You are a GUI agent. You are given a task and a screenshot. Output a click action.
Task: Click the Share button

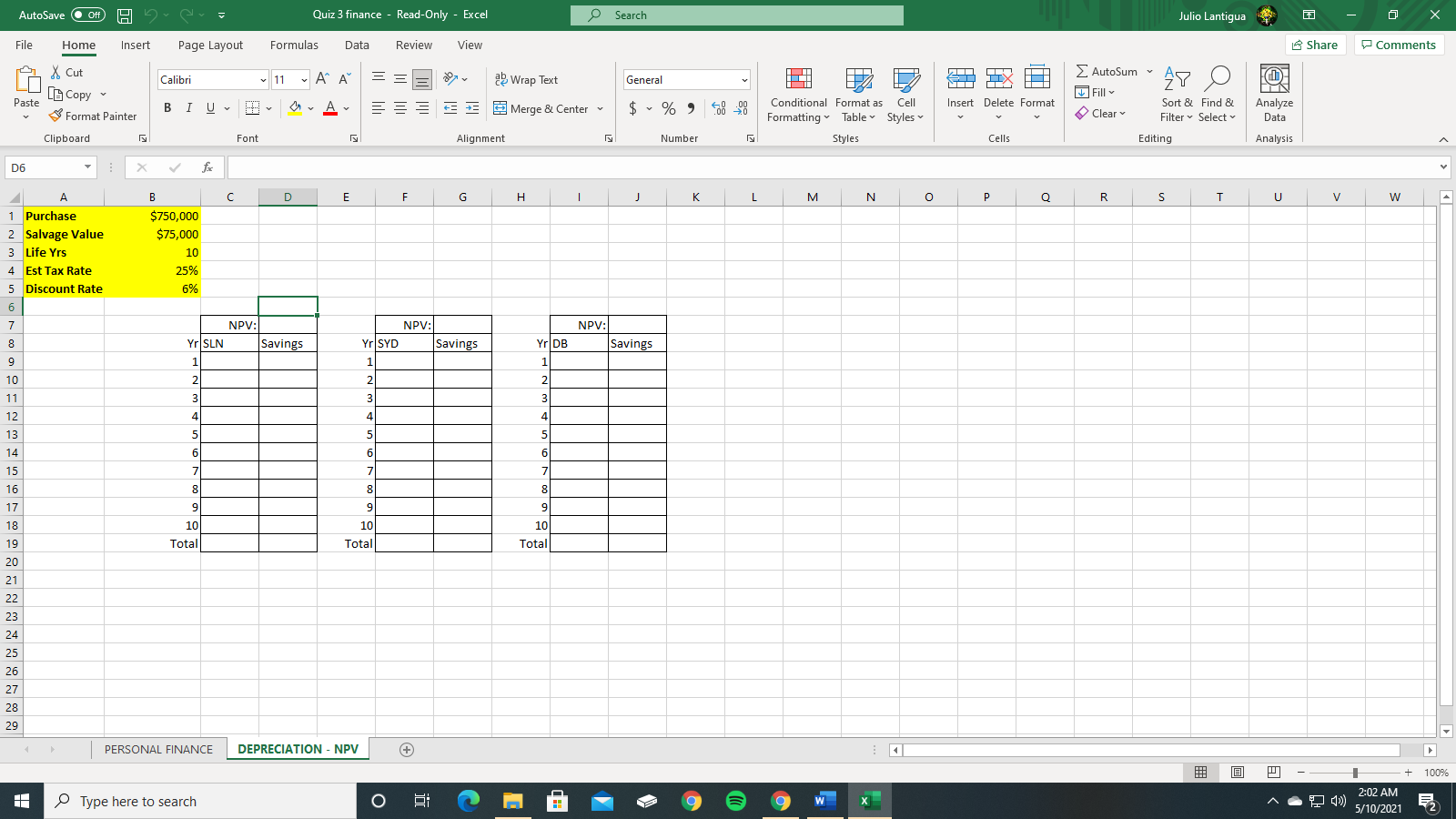coord(1314,44)
